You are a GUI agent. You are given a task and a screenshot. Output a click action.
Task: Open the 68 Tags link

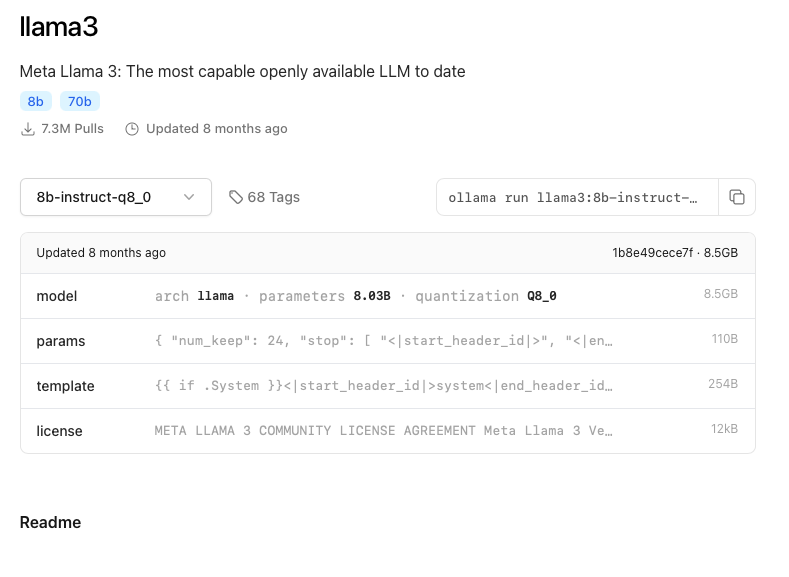coord(264,197)
